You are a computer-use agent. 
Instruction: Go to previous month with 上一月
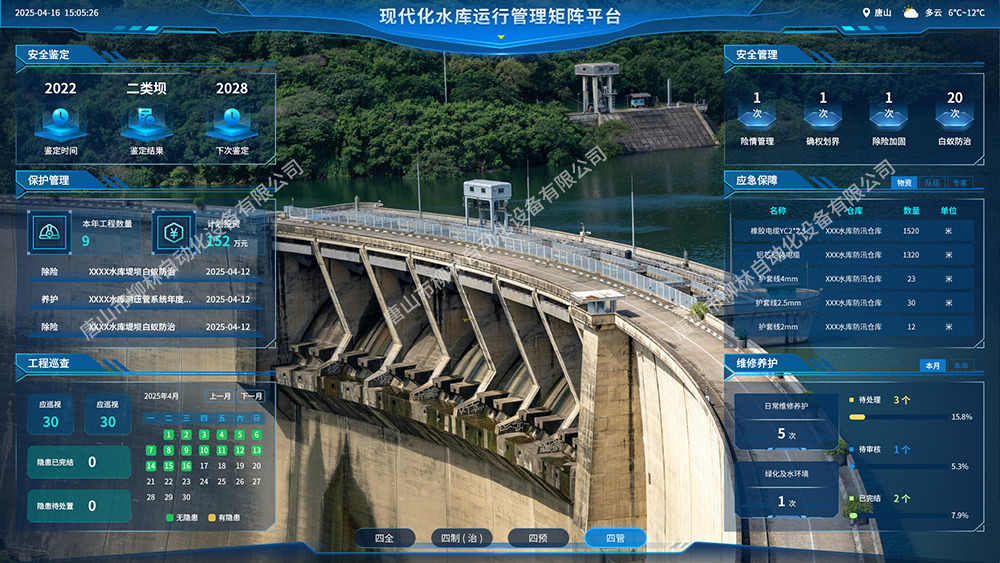pos(219,396)
